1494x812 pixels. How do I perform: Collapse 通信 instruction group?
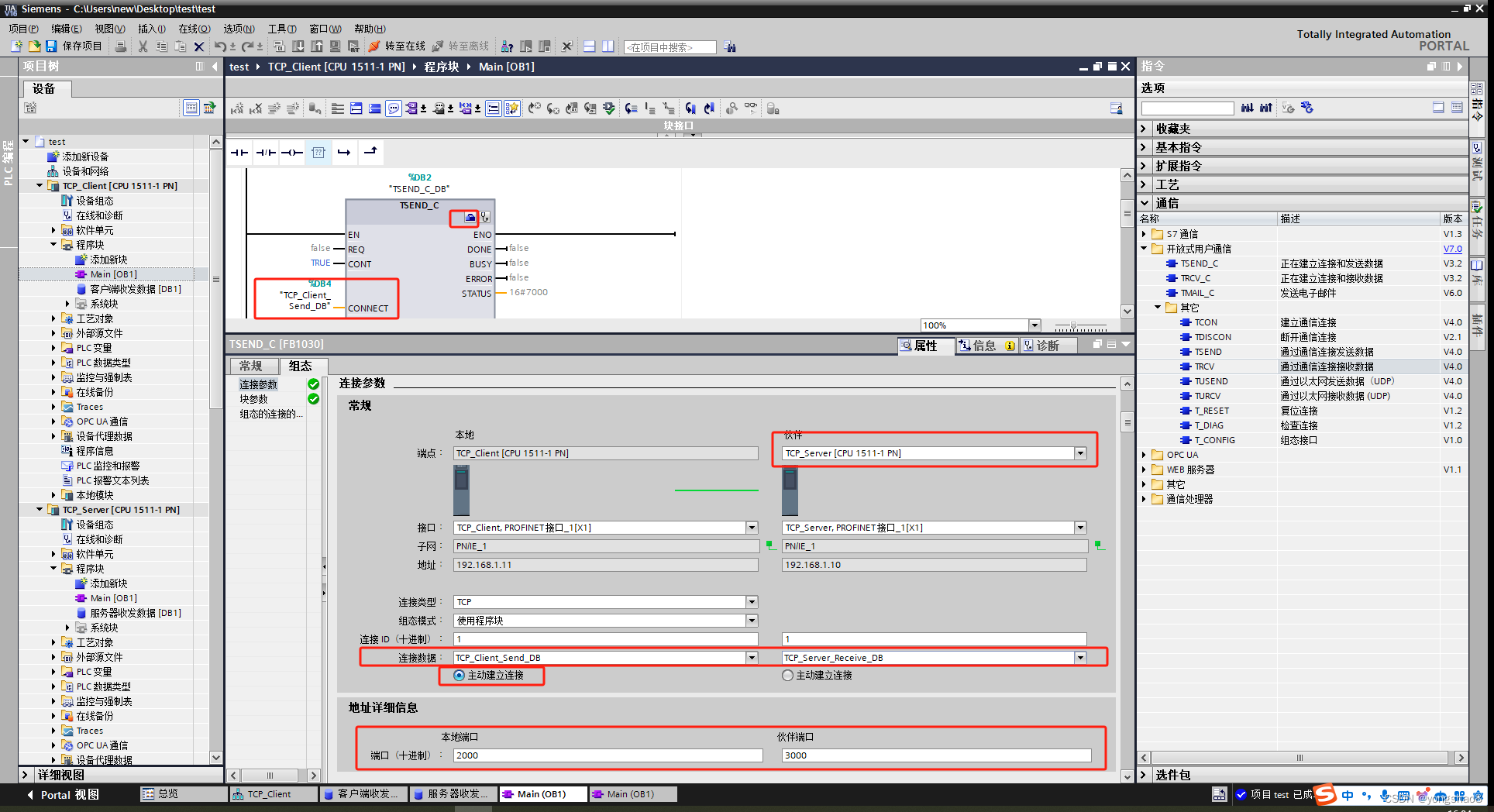coord(1145,203)
